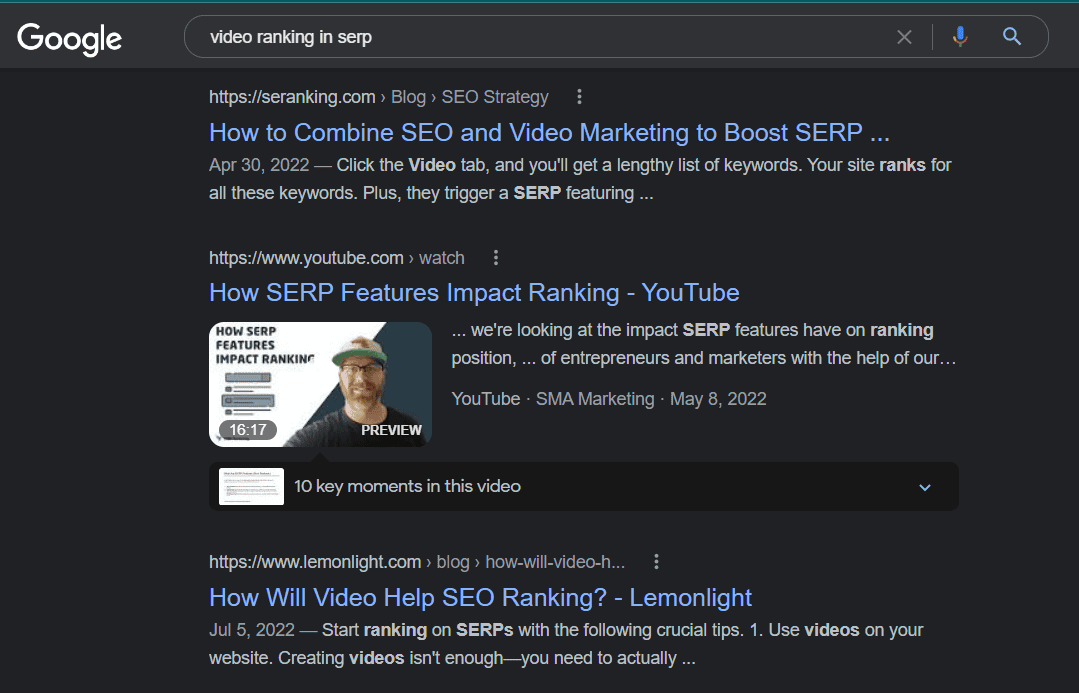Click the magnifying glass search icon

(x=1012, y=37)
